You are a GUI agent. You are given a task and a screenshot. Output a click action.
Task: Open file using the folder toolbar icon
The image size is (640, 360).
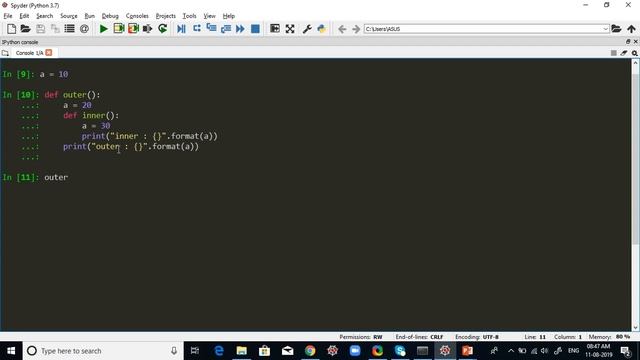26,29
